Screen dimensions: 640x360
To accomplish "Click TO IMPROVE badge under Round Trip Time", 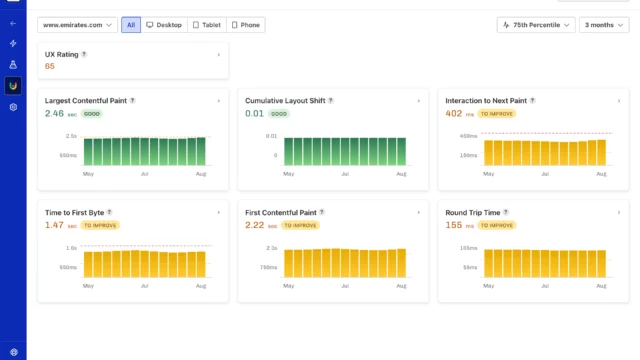I will (497, 225).
